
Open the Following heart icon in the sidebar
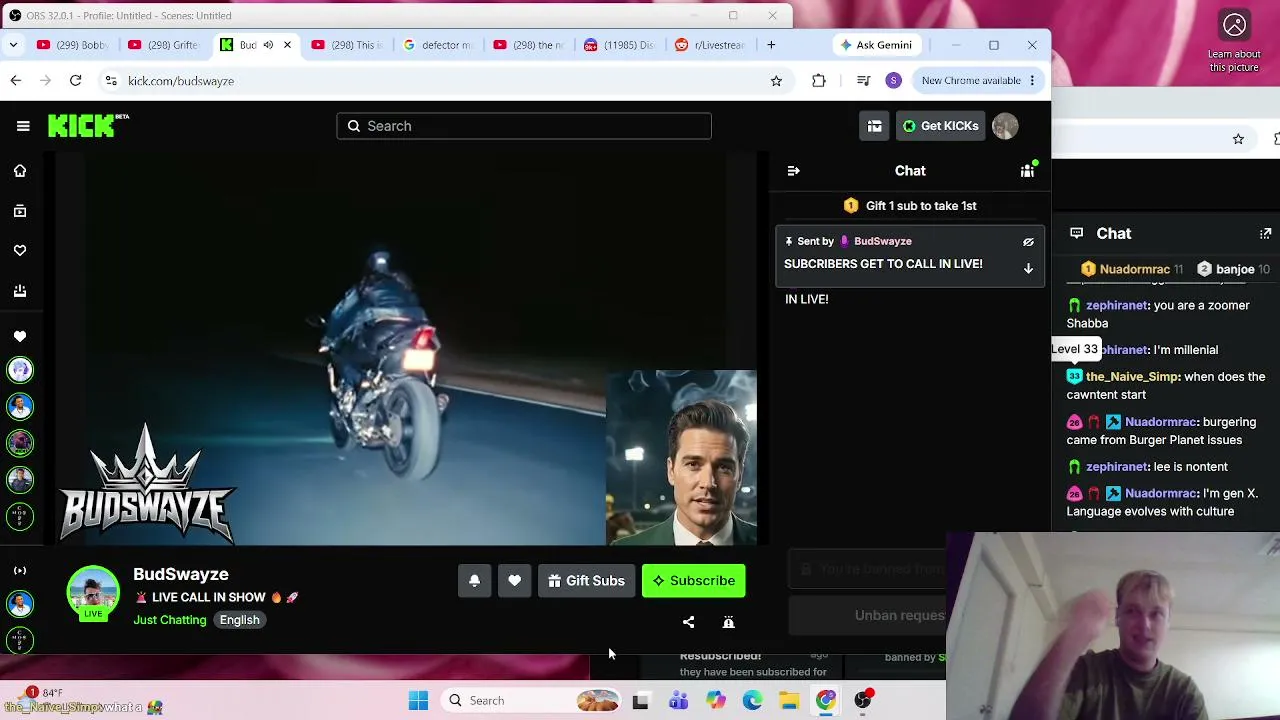[x=20, y=251]
